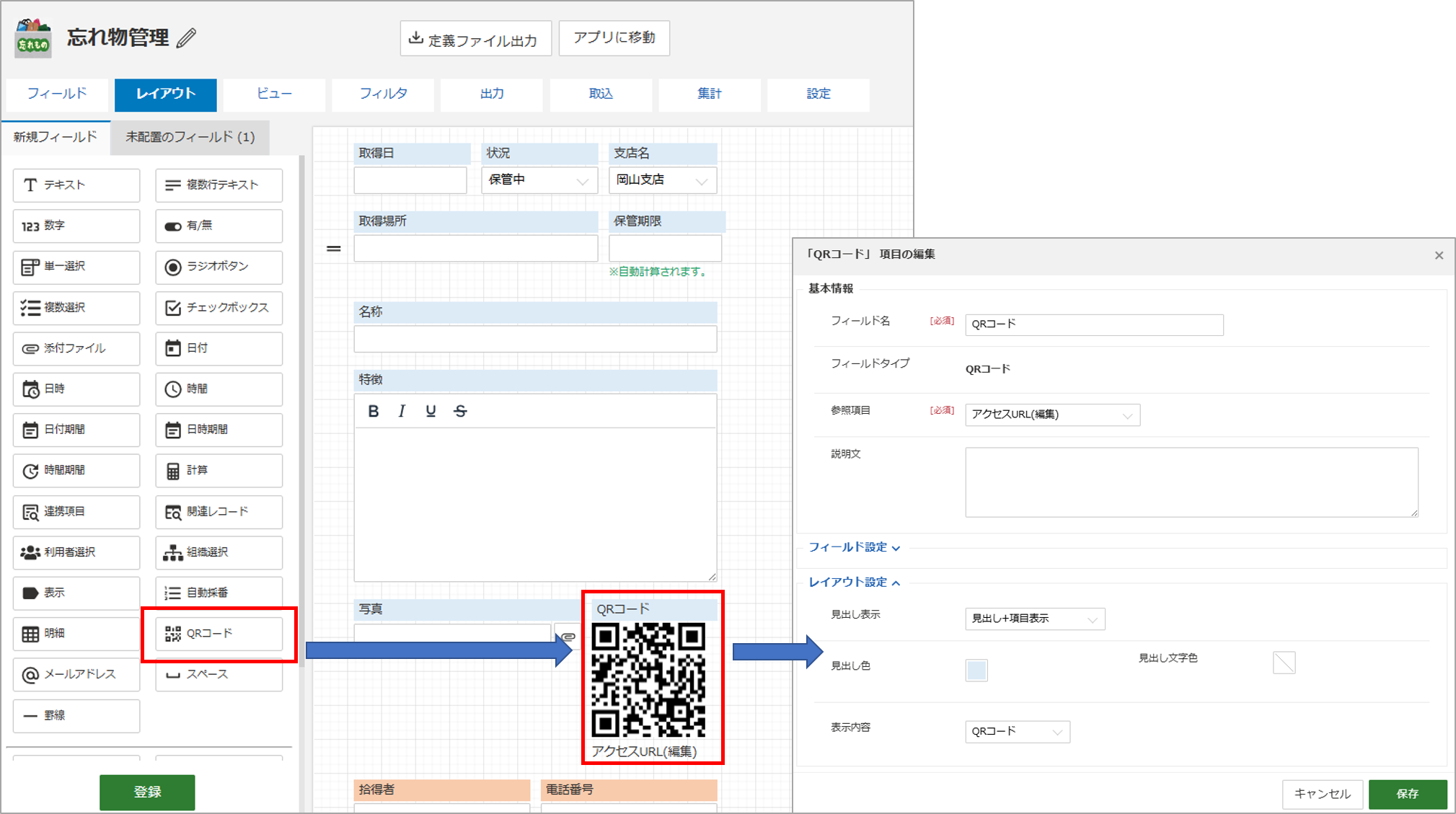The height and width of the screenshot is (814, 1456).
Task: Add a メールアドレス field
Action: coord(76,675)
